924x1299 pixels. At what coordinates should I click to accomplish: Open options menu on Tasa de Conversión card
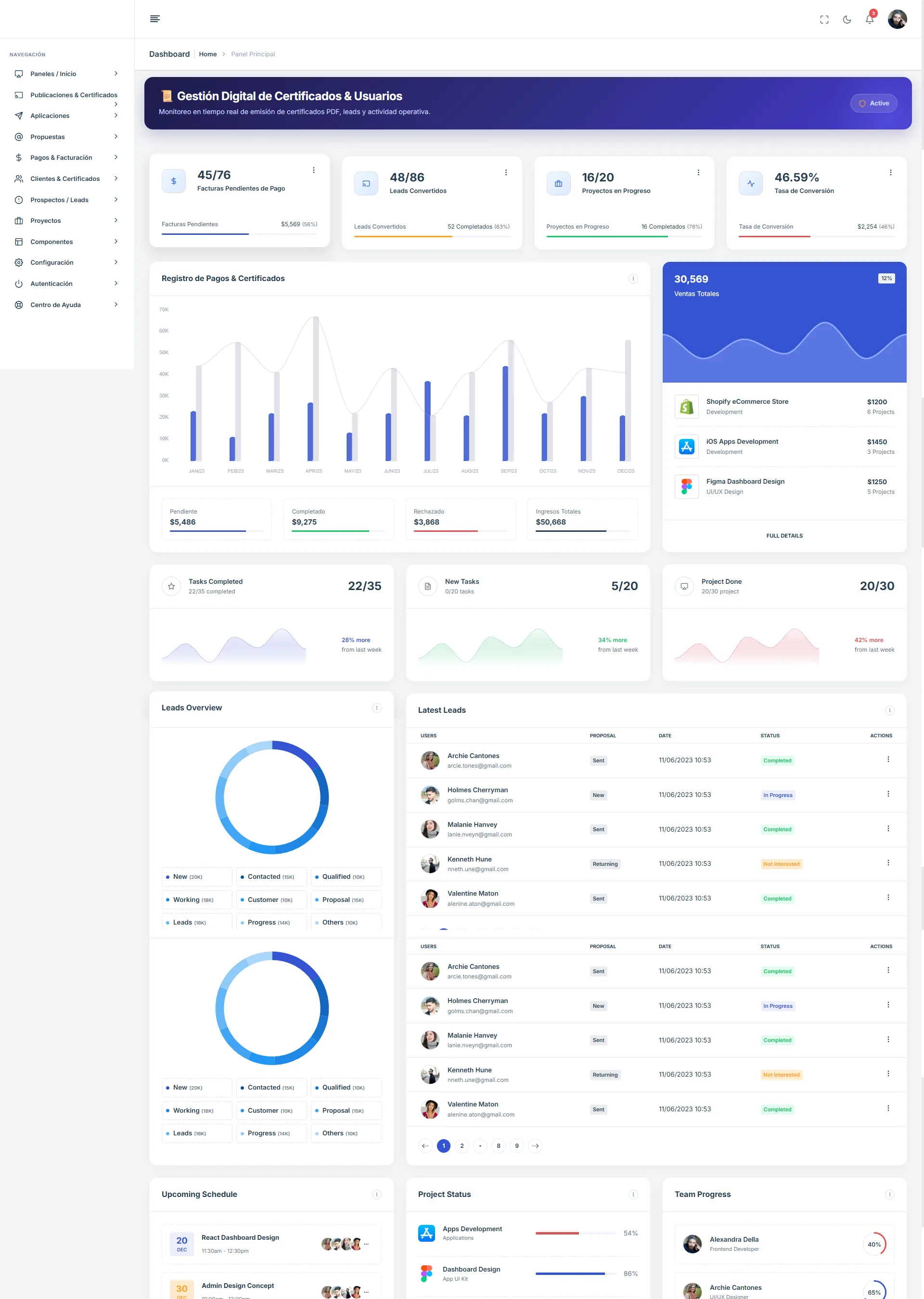pos(890,172)
